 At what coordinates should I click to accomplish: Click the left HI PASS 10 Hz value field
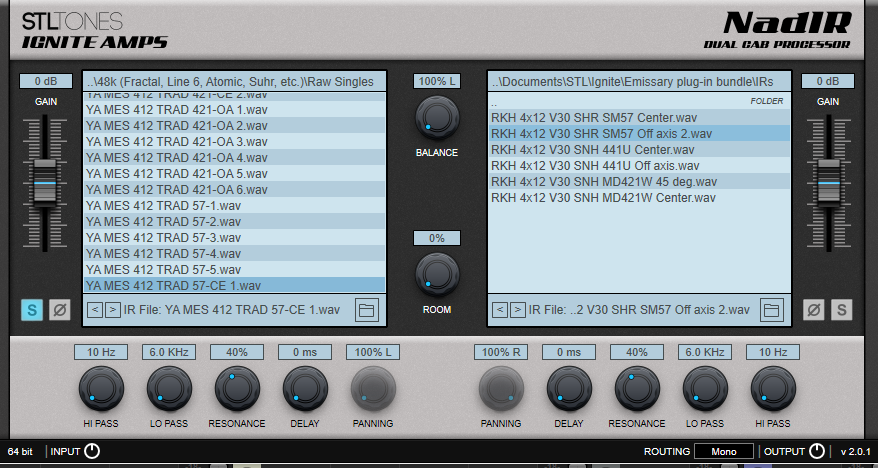pos(100,352)
